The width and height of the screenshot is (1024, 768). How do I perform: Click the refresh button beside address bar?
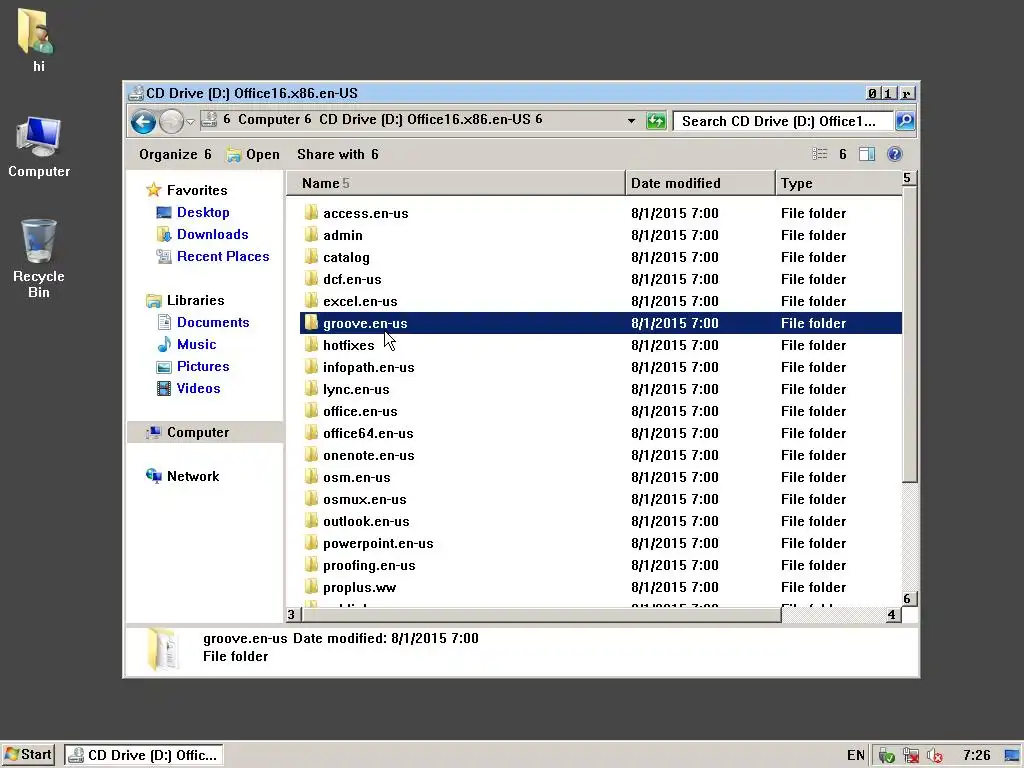click(656, 121)
